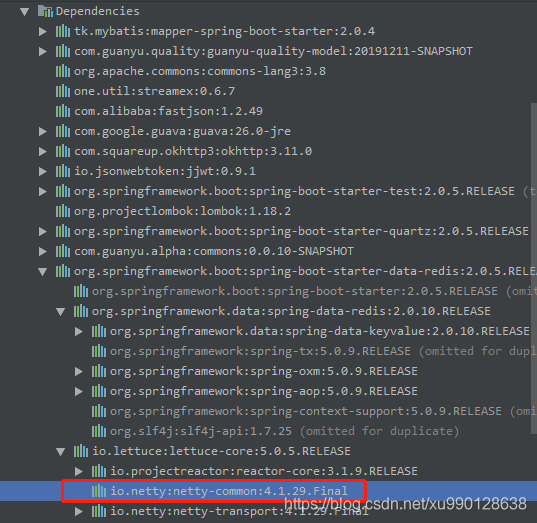Collapse spring-boot-starter-data-redis node
Screen dimensions: 537x523
(x=42, y=272)
